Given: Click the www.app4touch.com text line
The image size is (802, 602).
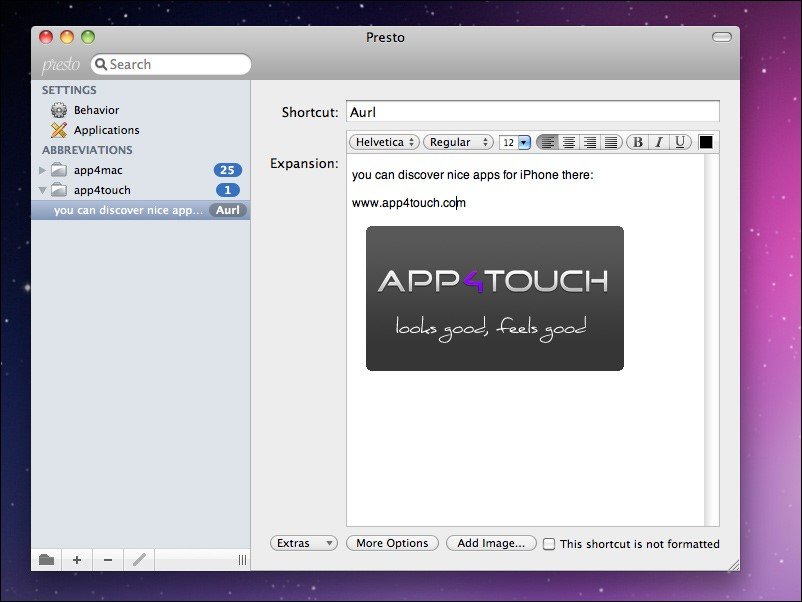Looking at the screenshot, I should 409,203.
